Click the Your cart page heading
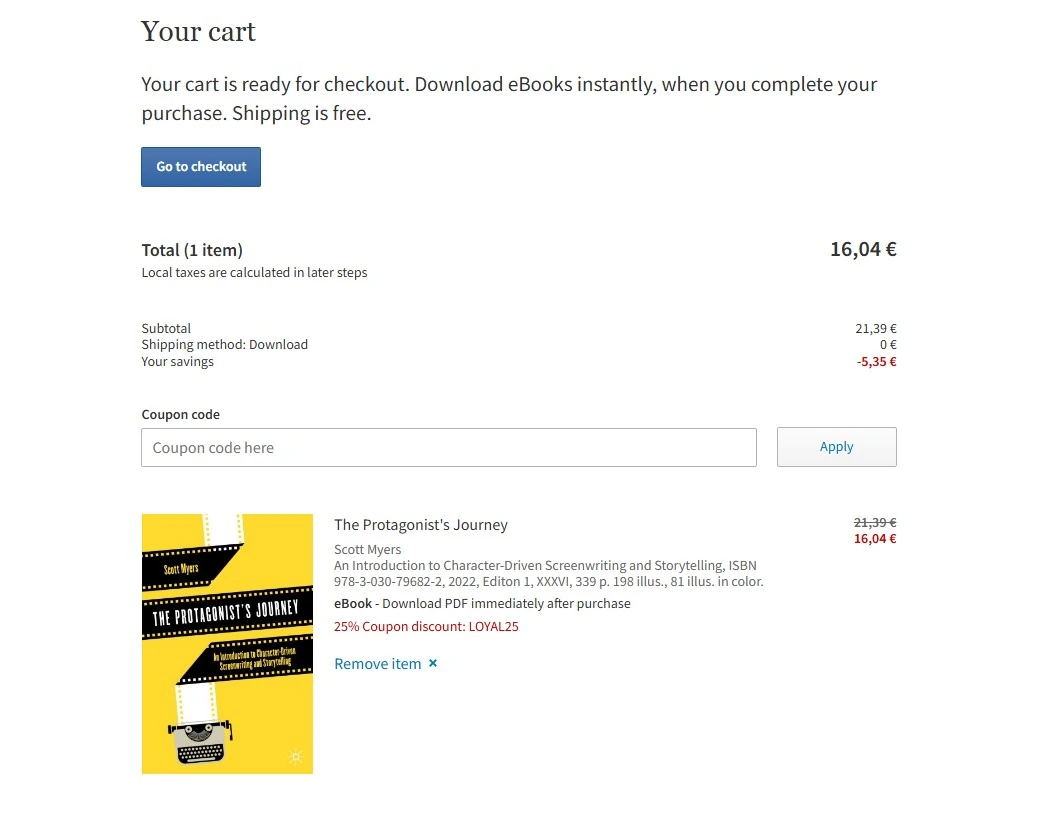Screen dimensions: 1051x823 [198, 32]
